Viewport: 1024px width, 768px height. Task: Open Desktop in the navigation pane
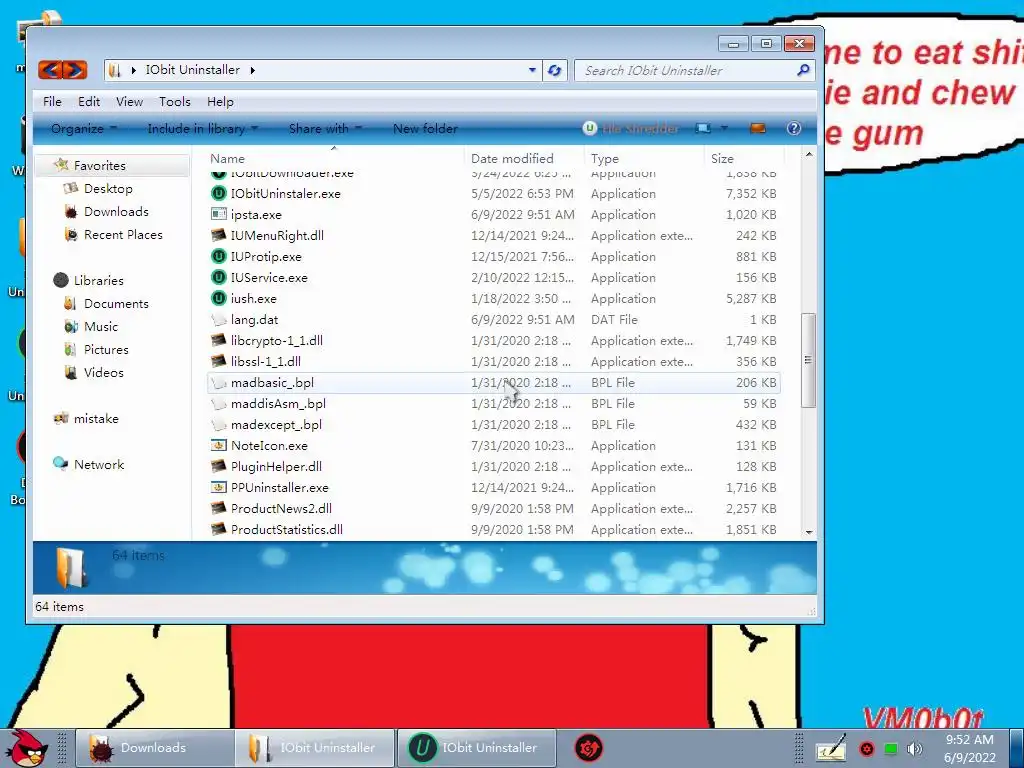(x=108, y=188)
